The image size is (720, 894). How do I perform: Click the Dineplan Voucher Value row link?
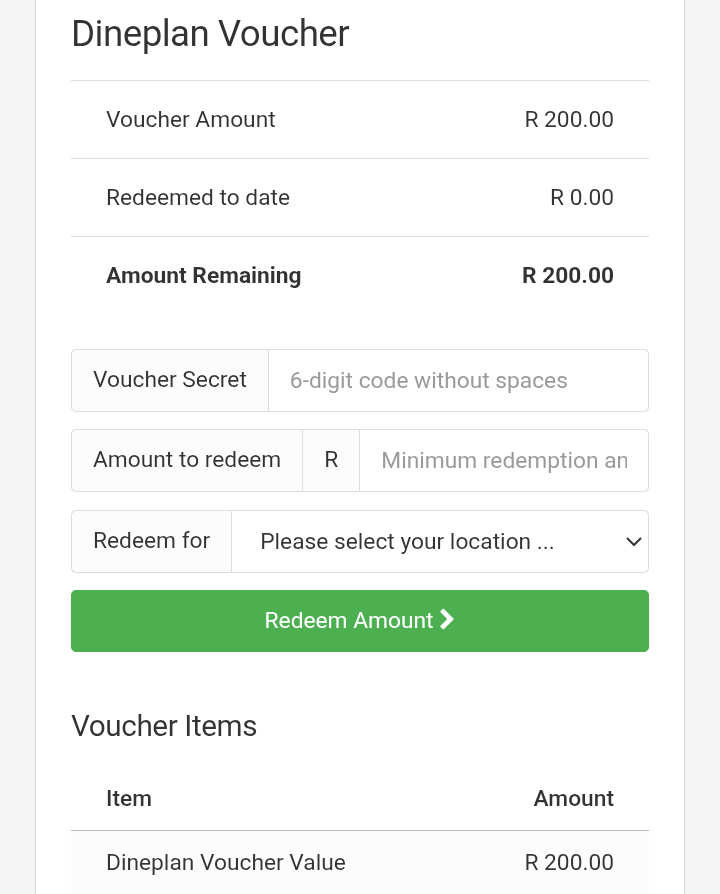[x=225, y=862]
